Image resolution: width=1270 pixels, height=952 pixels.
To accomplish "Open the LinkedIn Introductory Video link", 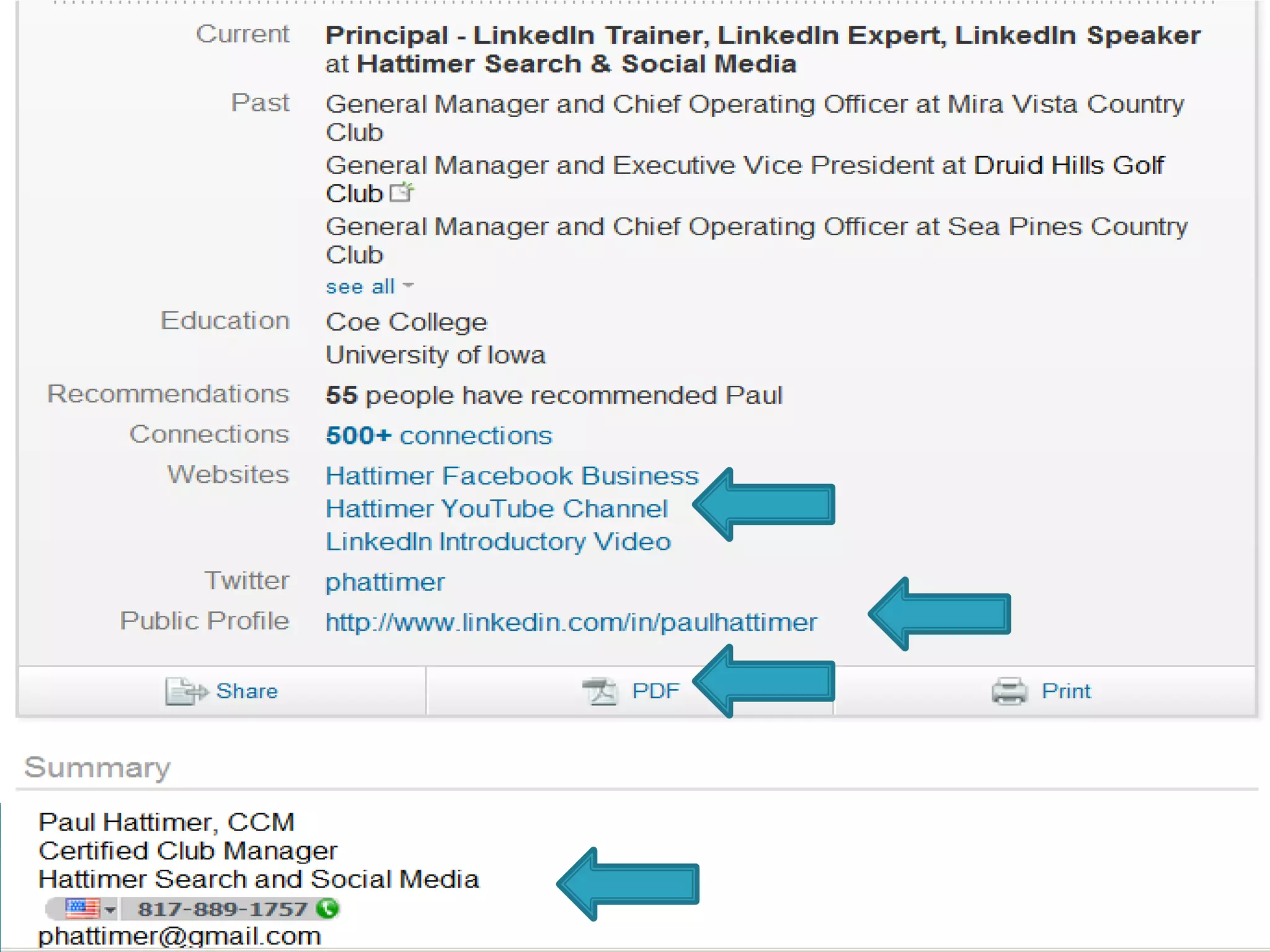I will (x=498, y=542).
